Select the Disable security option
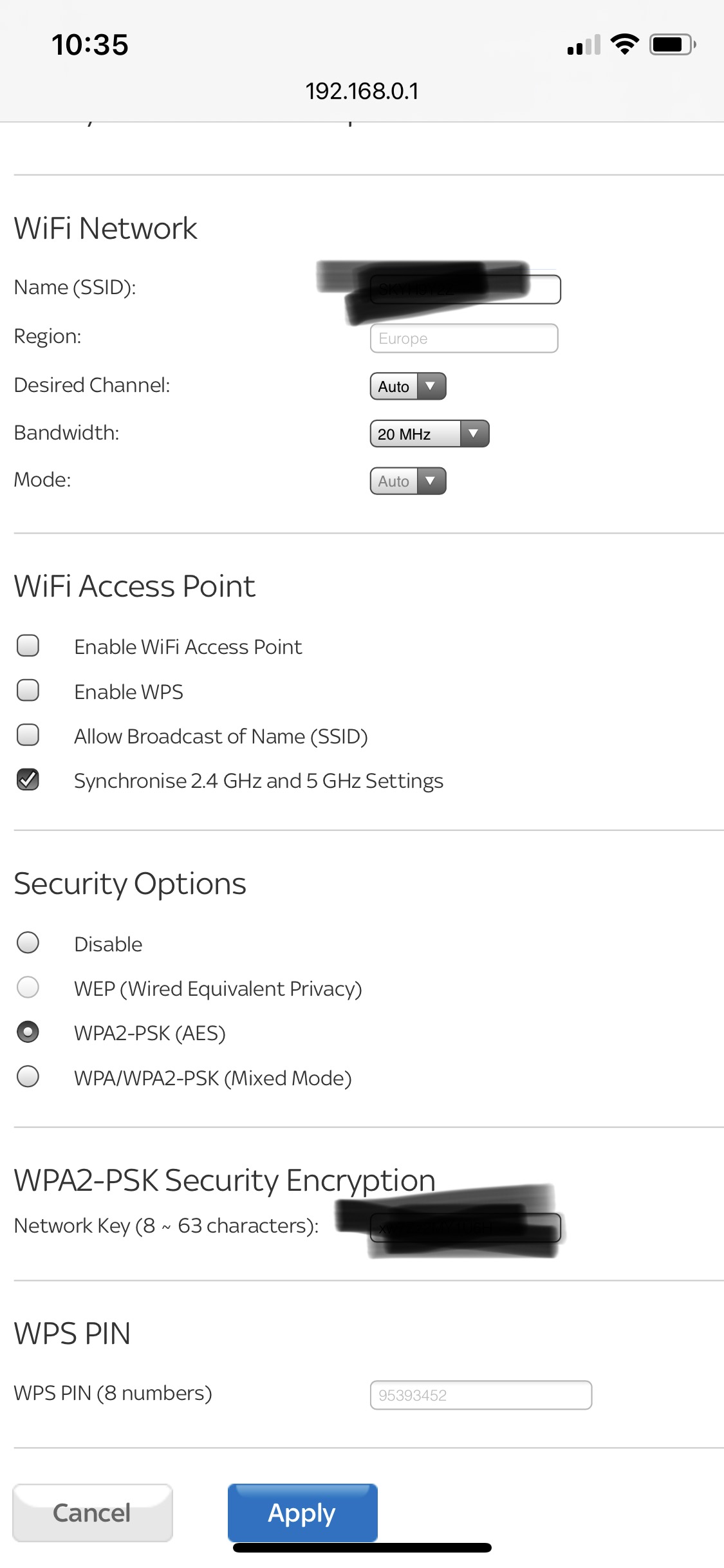Image resolution: width=724 pixels, height=1568 pixels. click(27, 943)
